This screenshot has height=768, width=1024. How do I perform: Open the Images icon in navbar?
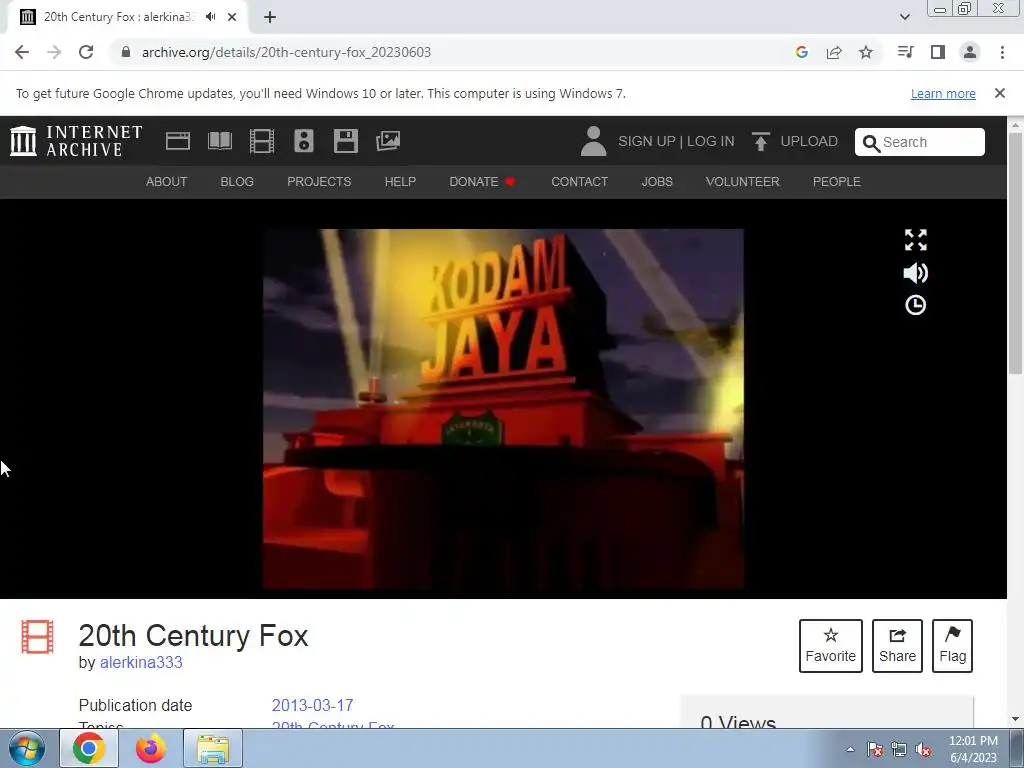388,141
